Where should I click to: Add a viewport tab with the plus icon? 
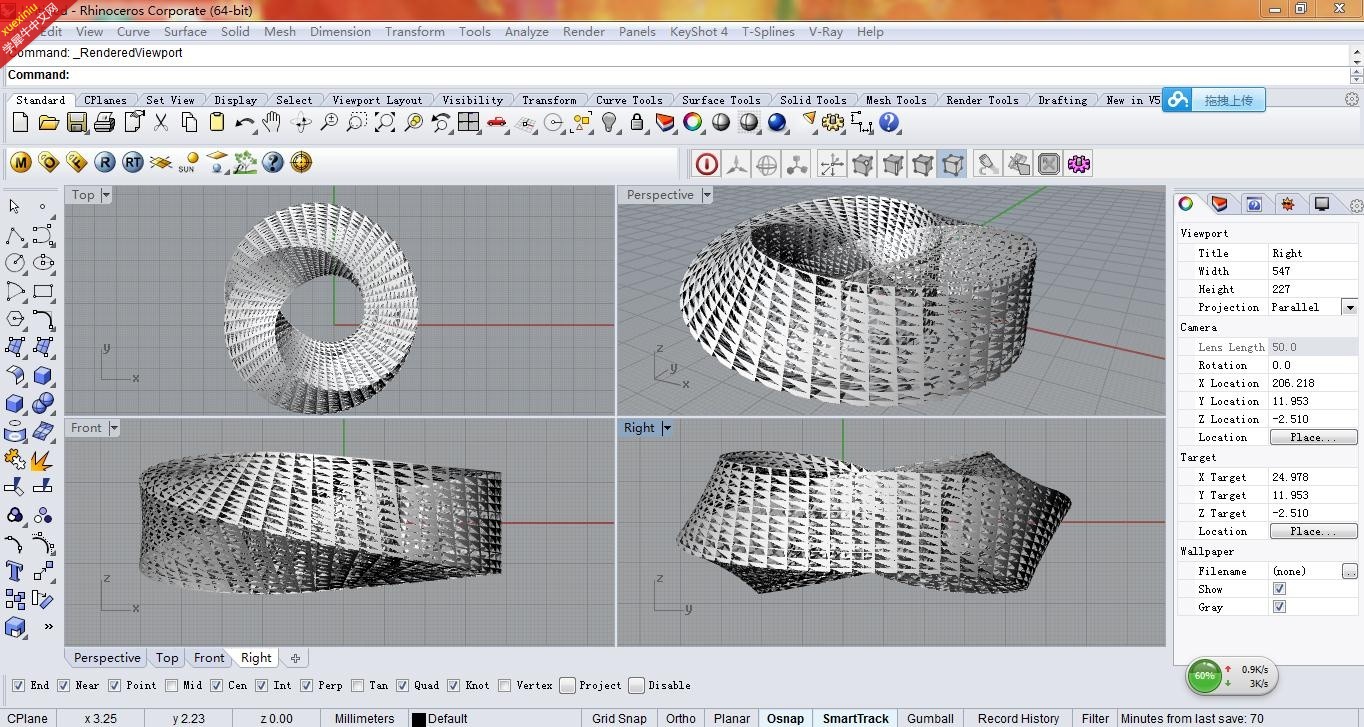pyautogui.click(x=295, y=658)
